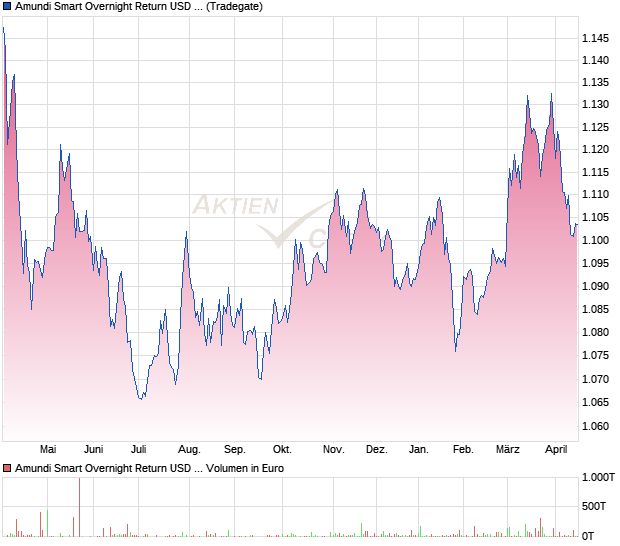Click the 'Jan.' month label
Viewport: 620px width, 546px height.
coord(418,450)
